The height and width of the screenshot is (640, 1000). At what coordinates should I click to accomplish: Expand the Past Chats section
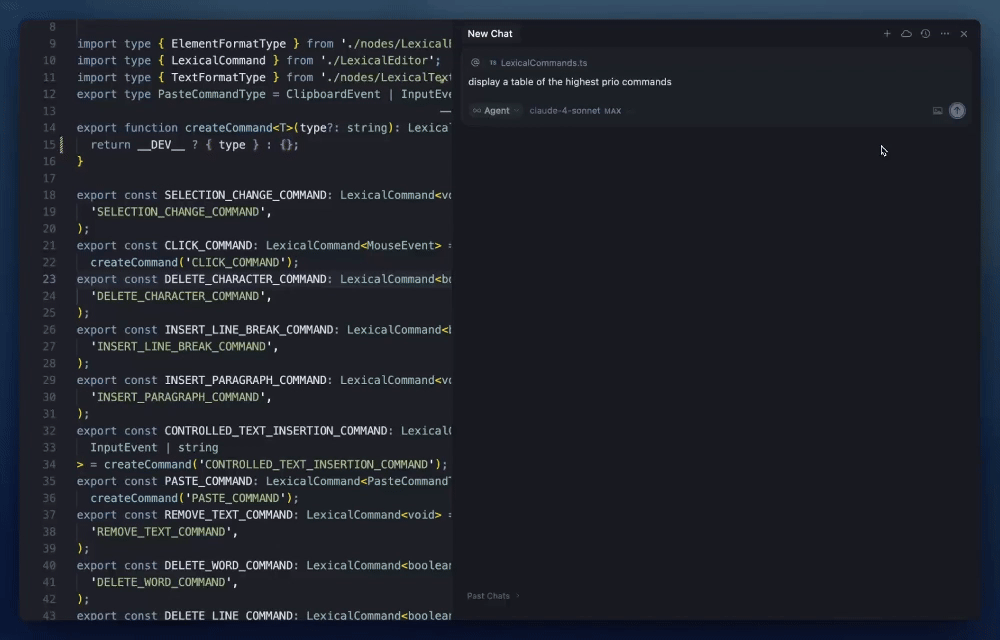(x=492, y=596)
